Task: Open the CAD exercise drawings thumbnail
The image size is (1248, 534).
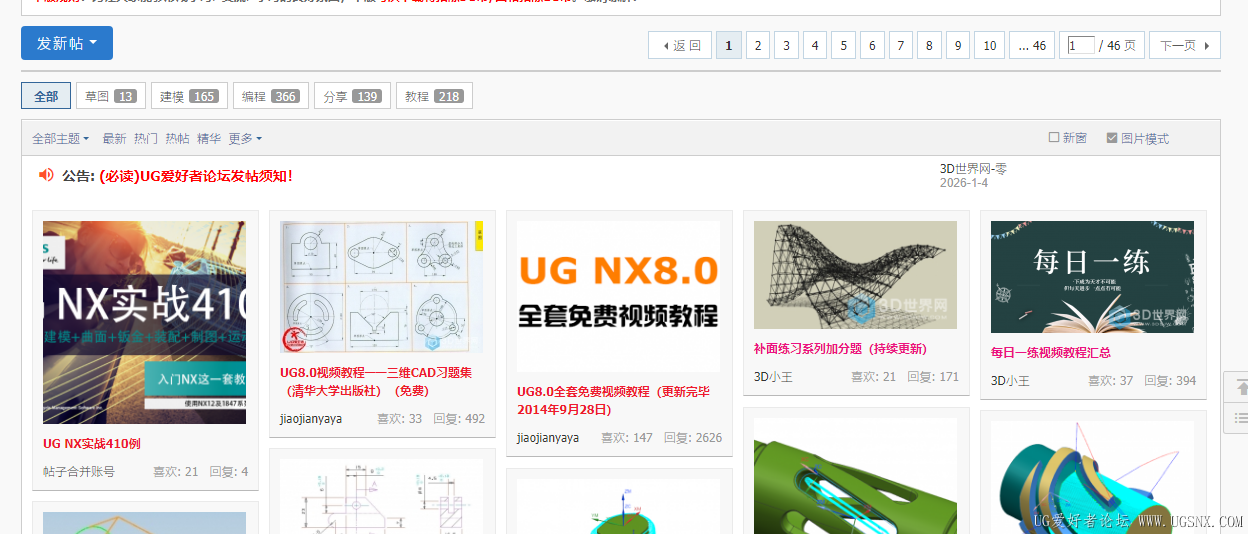Action: [381, 287]
